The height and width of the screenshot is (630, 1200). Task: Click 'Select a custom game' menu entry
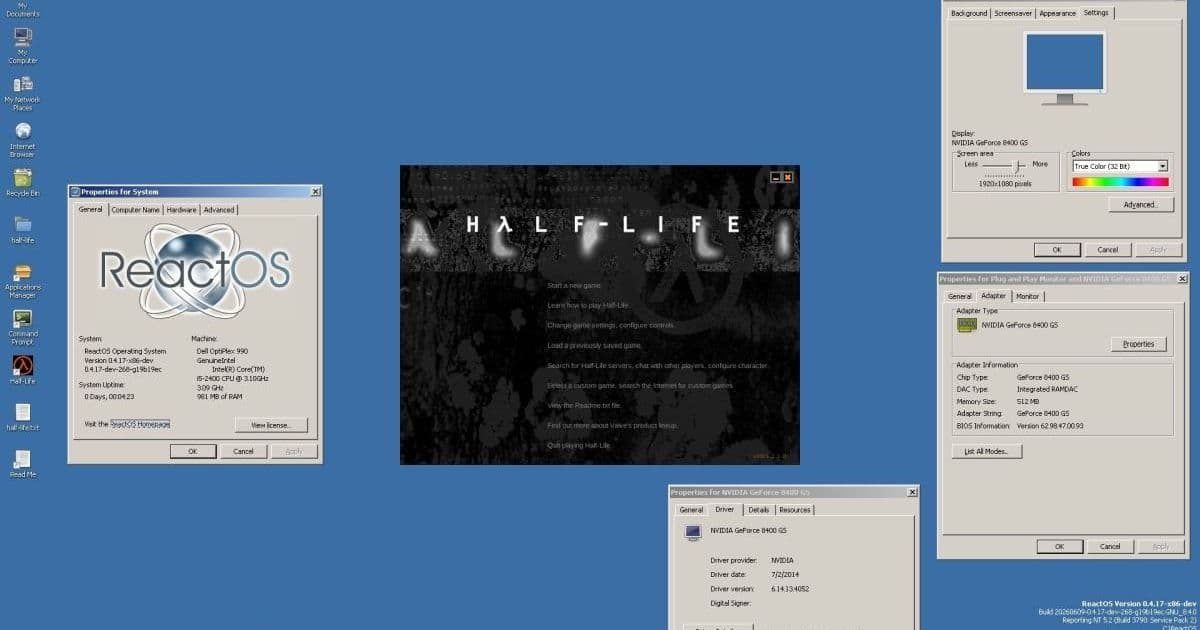tap(641, 386)
